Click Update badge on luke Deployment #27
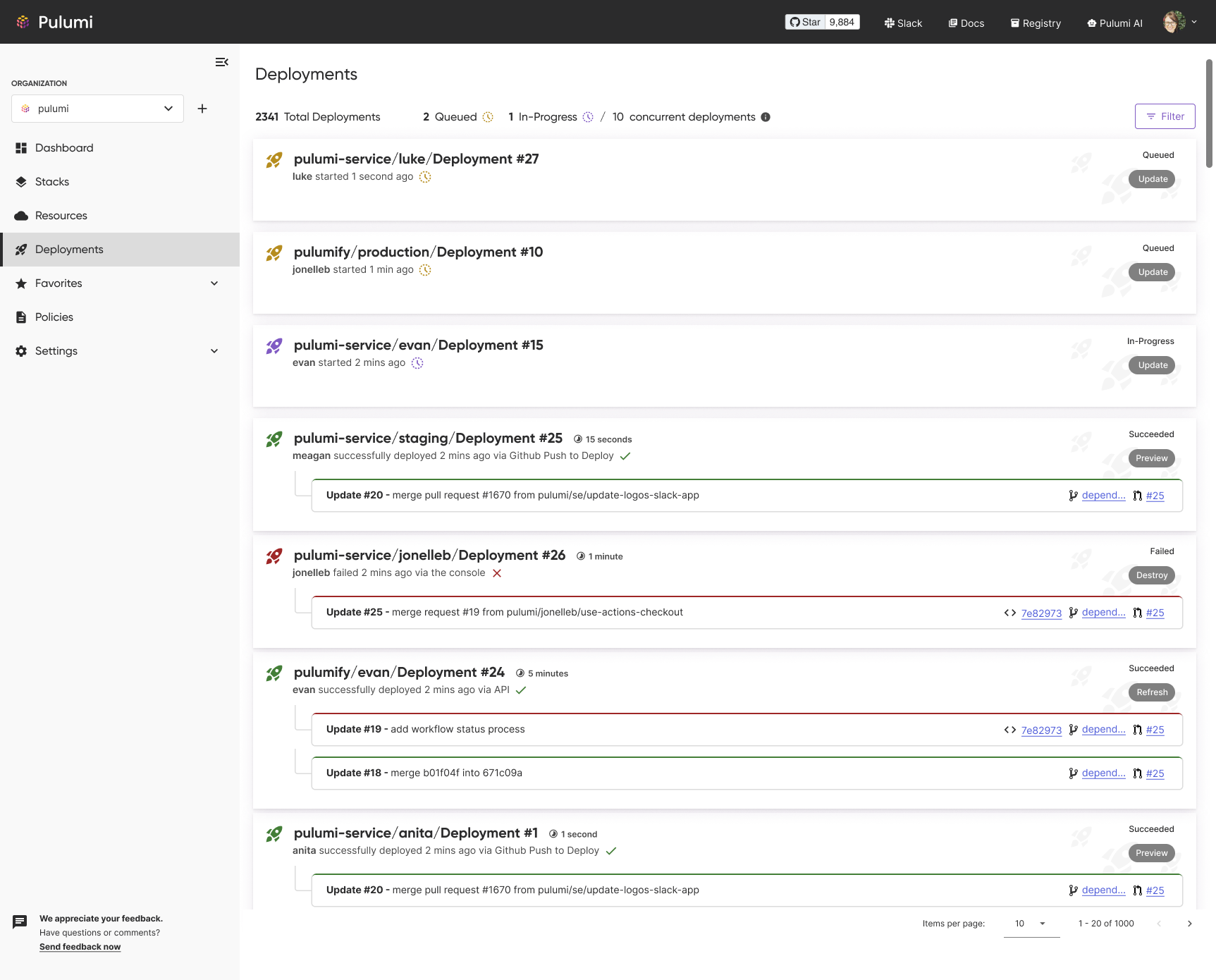The height and width of the screenshot is (980, 1216). click(1152, 179)
